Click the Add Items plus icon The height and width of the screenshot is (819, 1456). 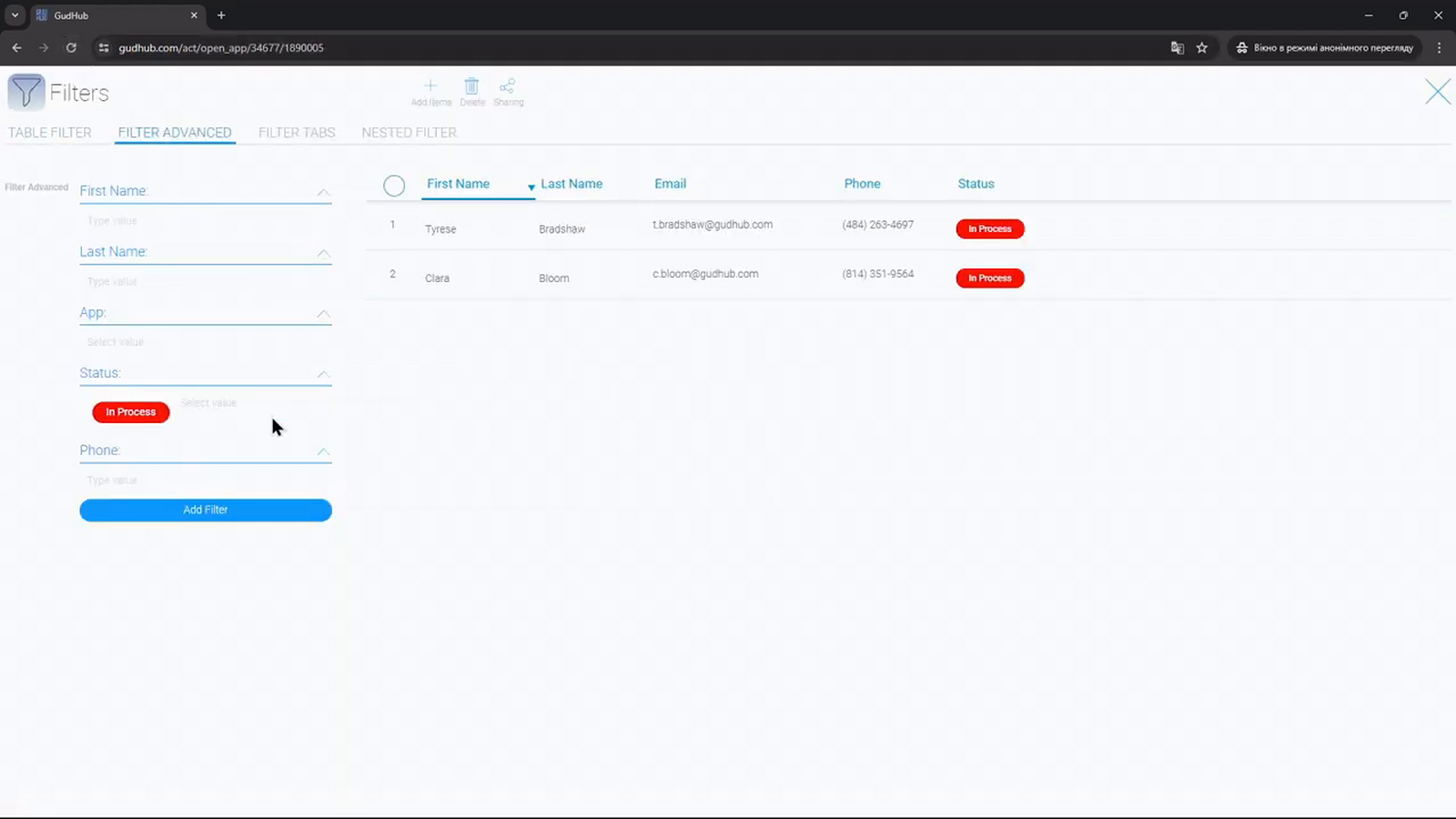tap(430, 86)
